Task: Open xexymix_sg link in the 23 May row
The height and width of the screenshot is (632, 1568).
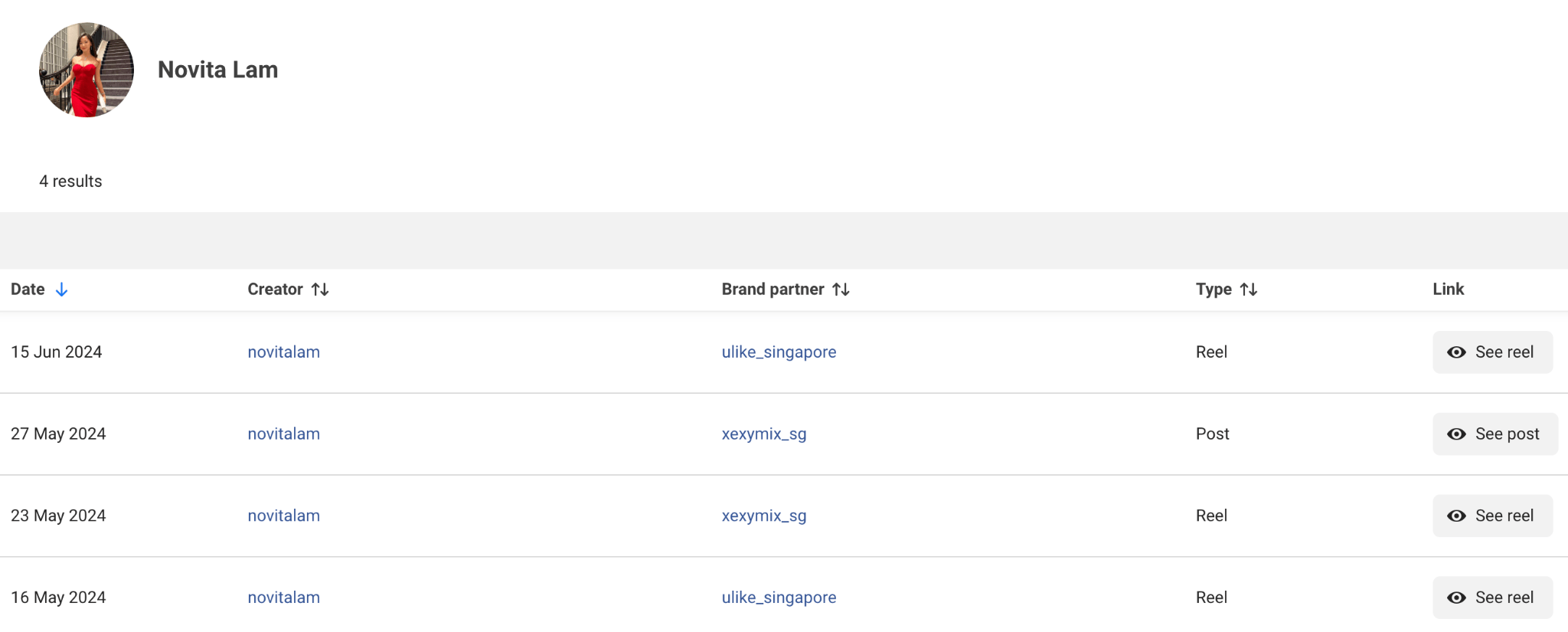Action: 763,516
